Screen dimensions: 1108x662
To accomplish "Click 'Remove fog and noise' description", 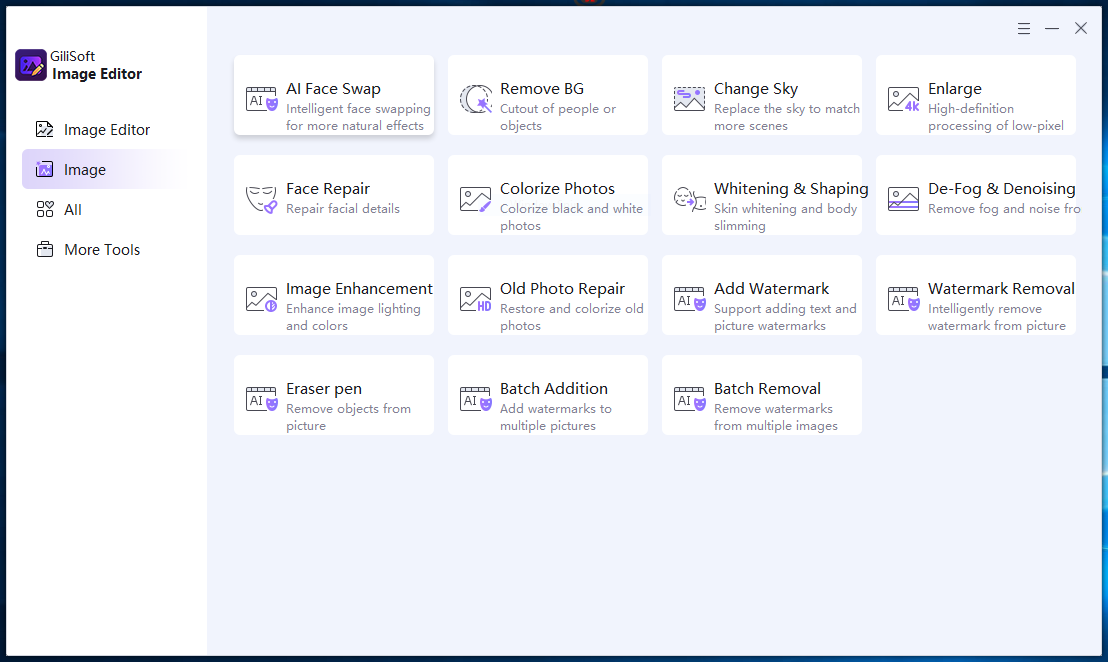I will tap(1002, 209).
